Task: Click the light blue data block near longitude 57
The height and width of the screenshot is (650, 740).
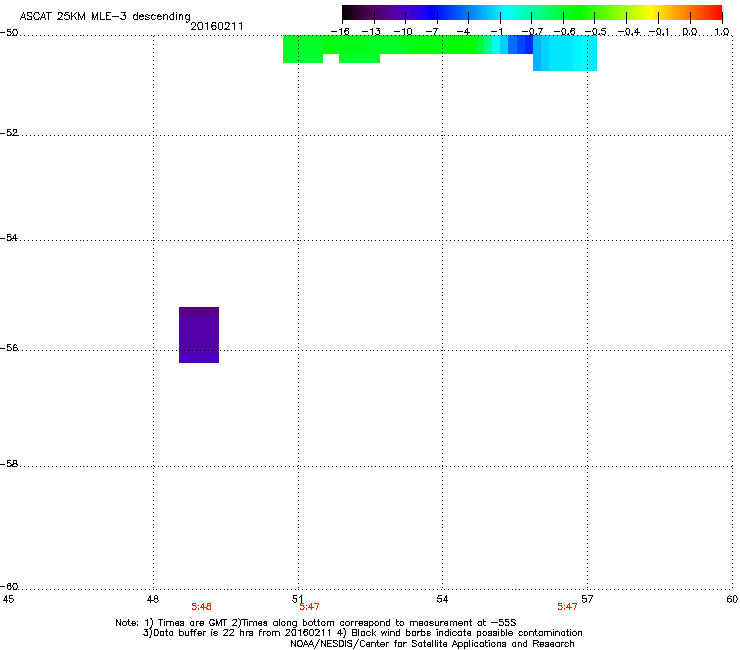Action: click(565, 53)
